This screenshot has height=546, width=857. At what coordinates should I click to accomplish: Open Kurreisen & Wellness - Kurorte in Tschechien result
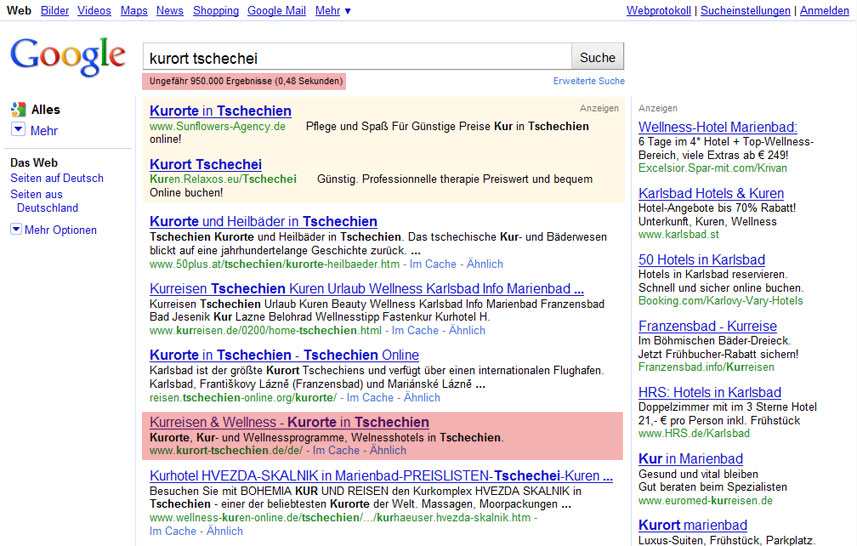(289, 422)
